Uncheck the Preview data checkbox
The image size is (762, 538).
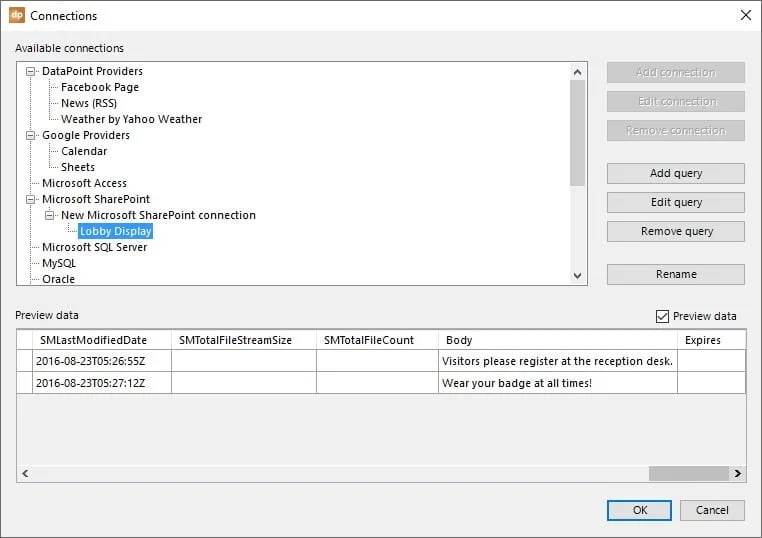tap(662, 316)
